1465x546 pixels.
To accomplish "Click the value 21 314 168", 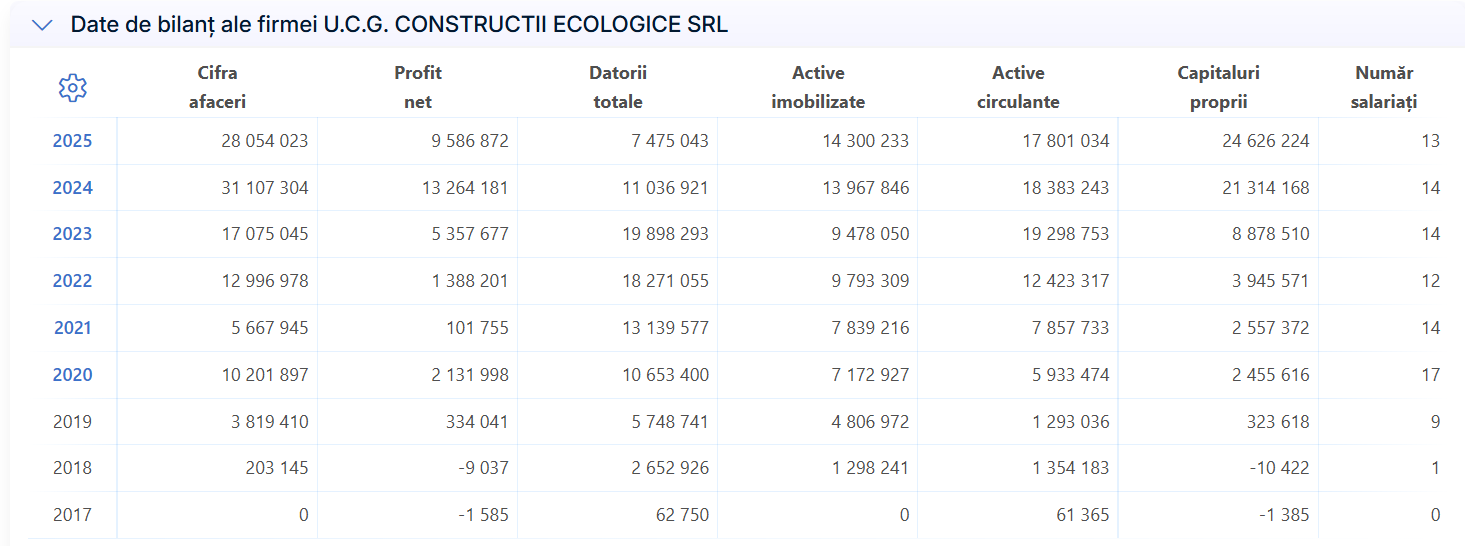I will 1266,188.
